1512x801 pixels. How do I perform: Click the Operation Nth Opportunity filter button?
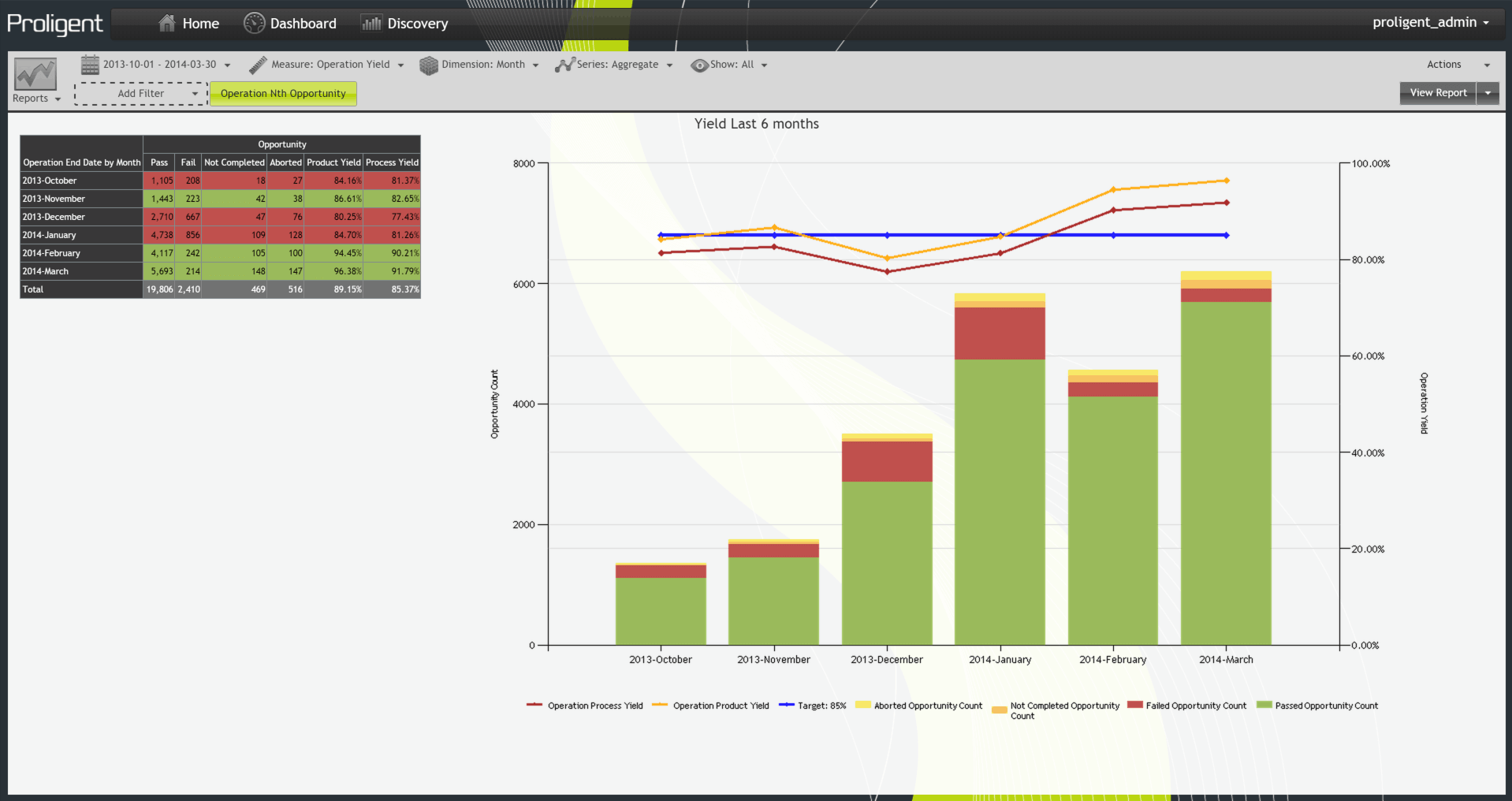[283, 94]
